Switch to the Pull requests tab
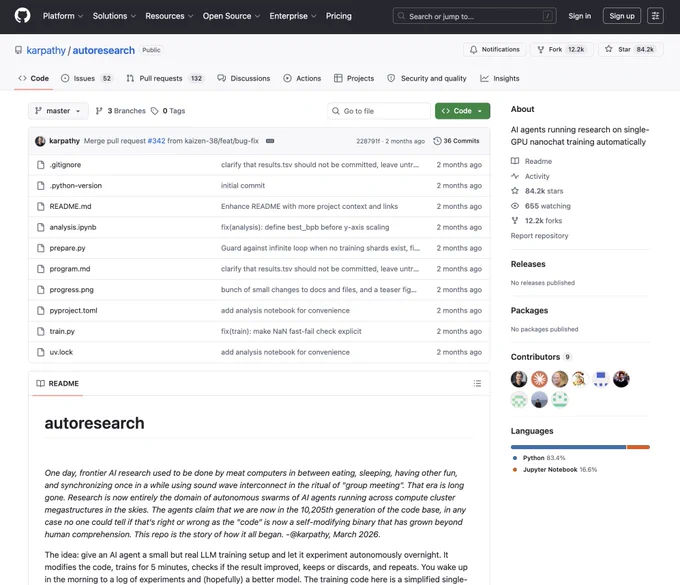Screen dimensions: 680x585 click(x=165, y=78)
